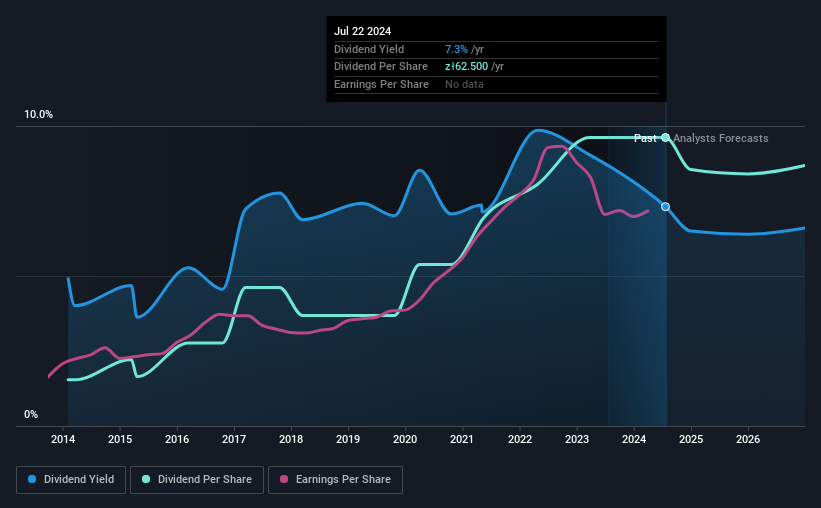Select the 2024 x-axis label
This screenshot has width=821, height=508.
tap(634, 439)
